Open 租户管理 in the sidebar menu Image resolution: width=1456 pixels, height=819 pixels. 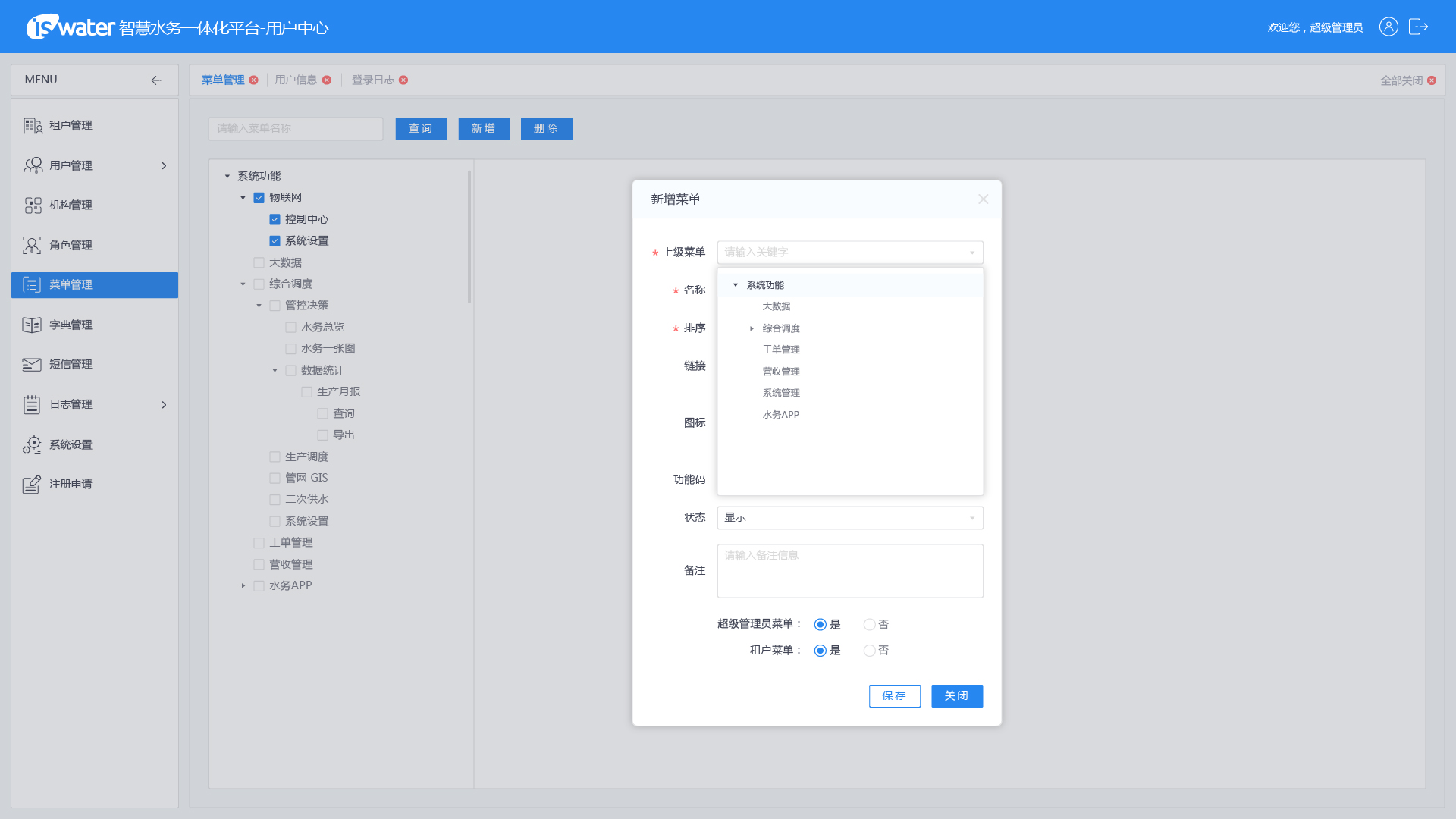95,126
